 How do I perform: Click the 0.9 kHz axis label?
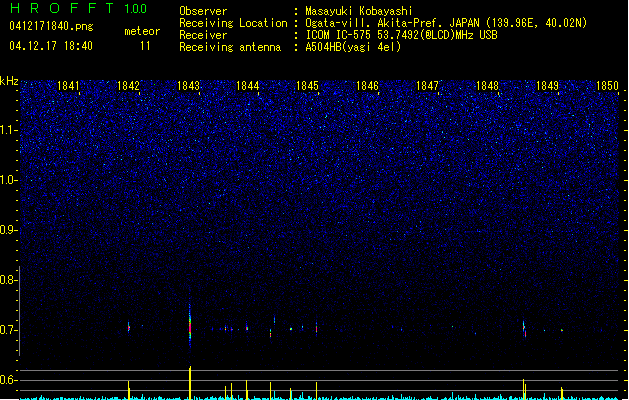click(8, 230)
